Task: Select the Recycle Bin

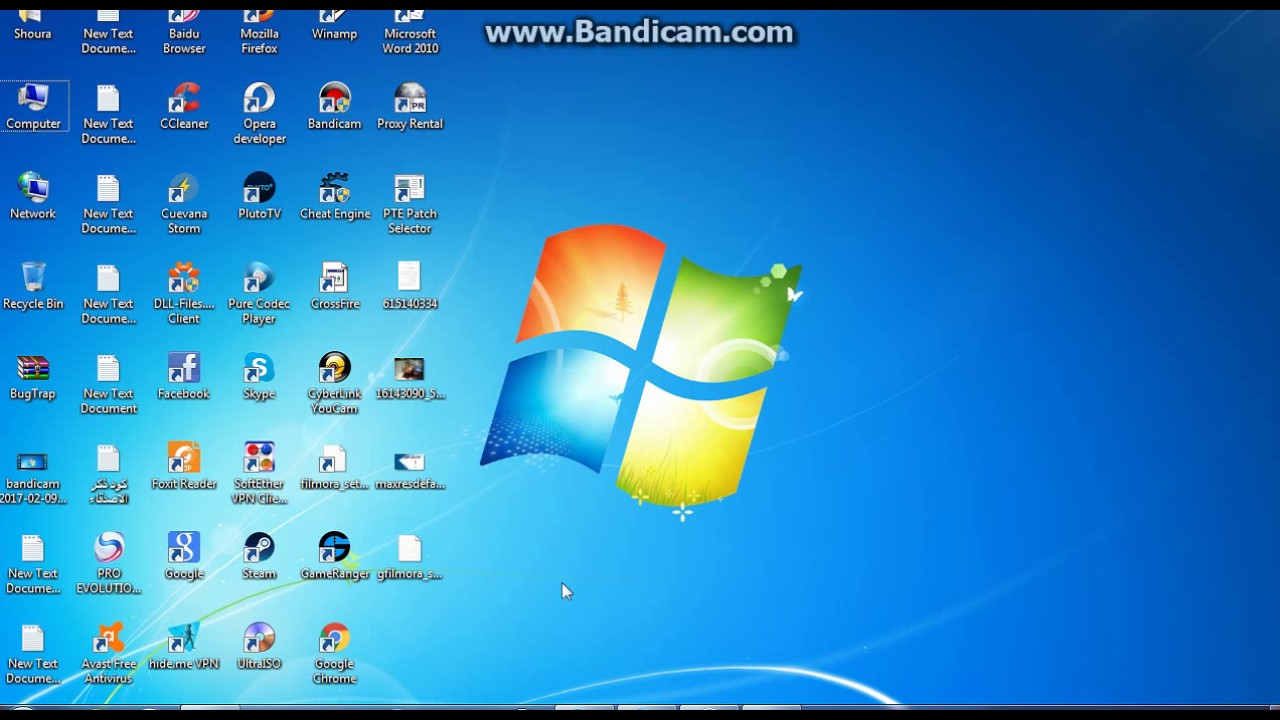Action: click(x=33, y=287)
